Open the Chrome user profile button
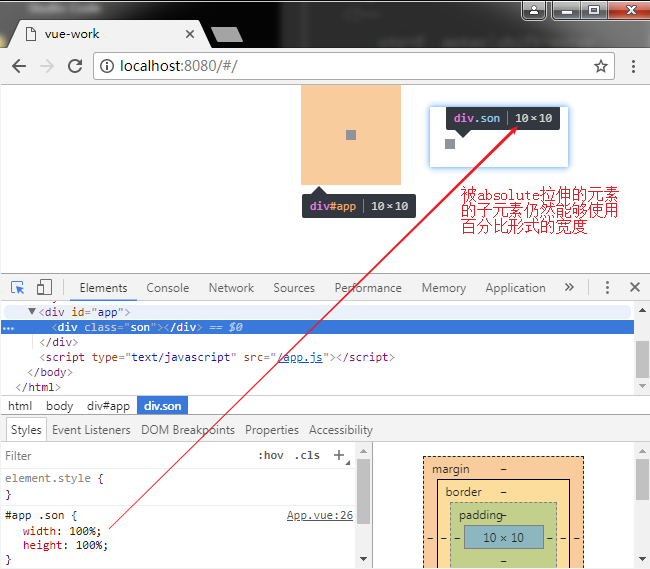 pos(534,10)
